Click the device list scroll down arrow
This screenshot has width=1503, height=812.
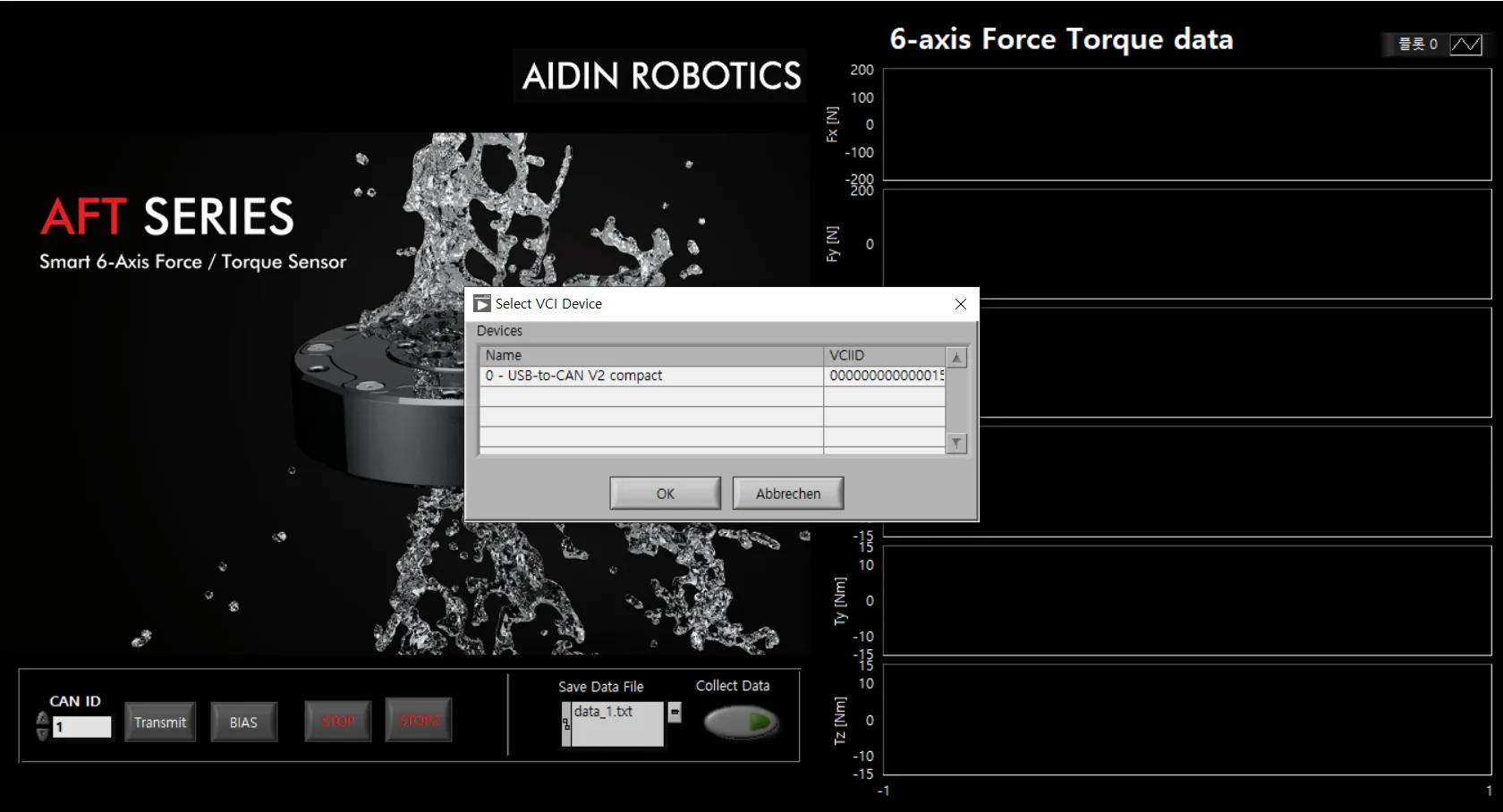956,444
